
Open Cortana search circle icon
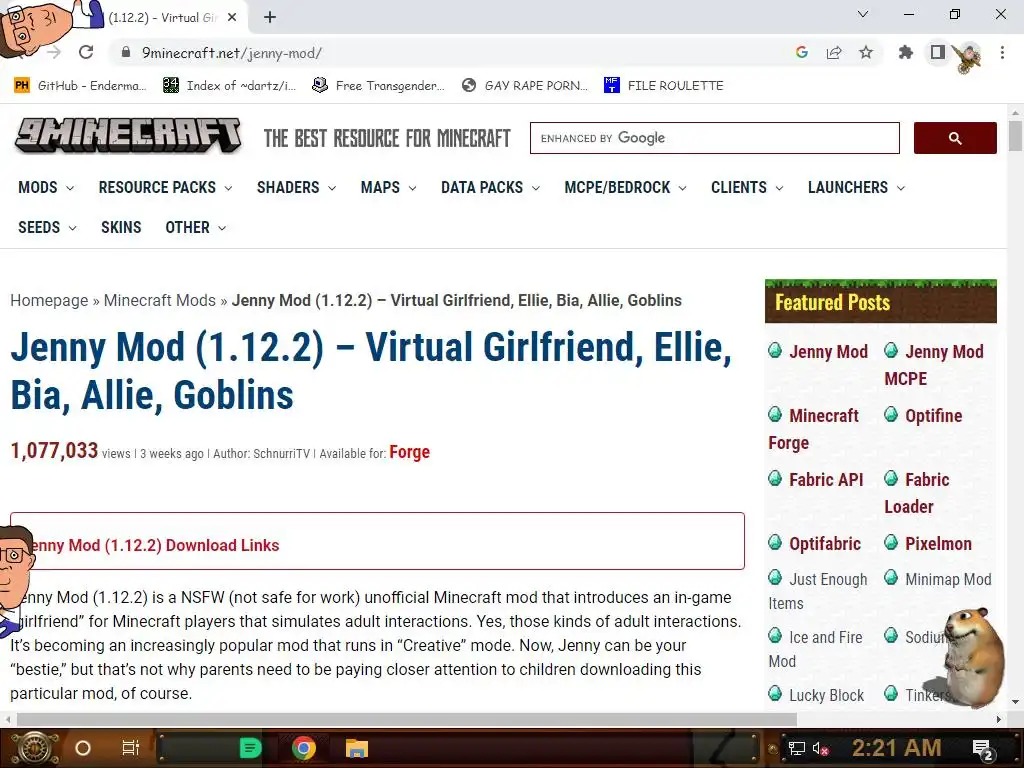pyautogui.click(x=83, y=748)
